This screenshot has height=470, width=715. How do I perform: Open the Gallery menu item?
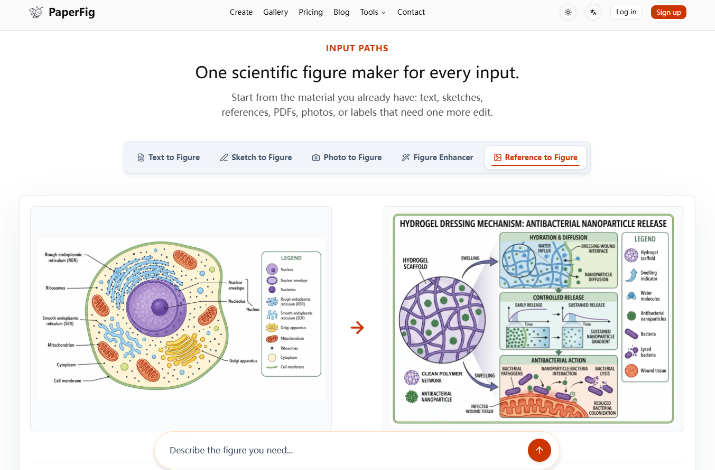pos(275,12)
